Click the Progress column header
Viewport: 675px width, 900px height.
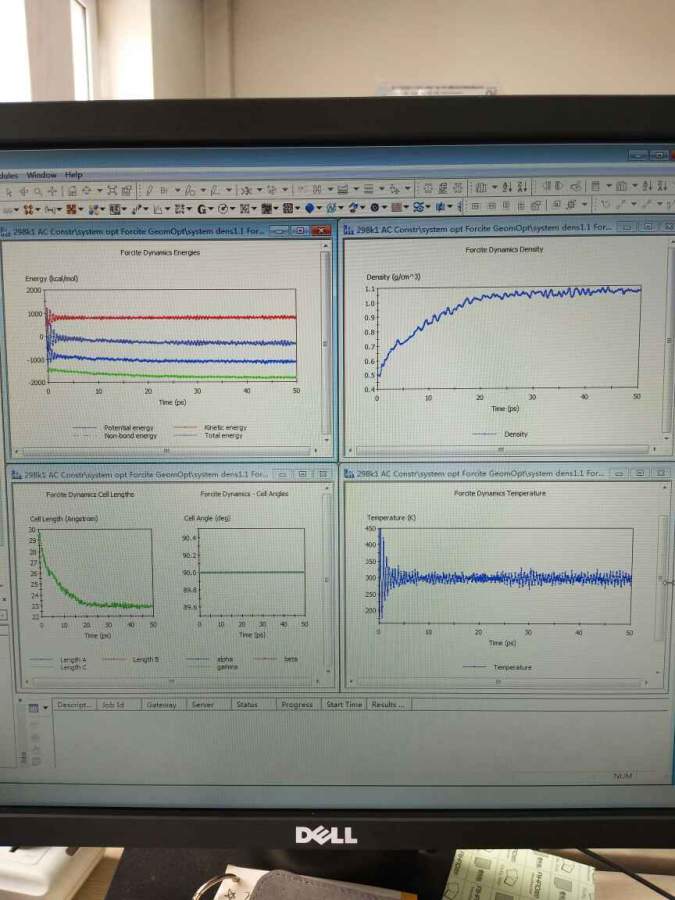pos(297,704)
